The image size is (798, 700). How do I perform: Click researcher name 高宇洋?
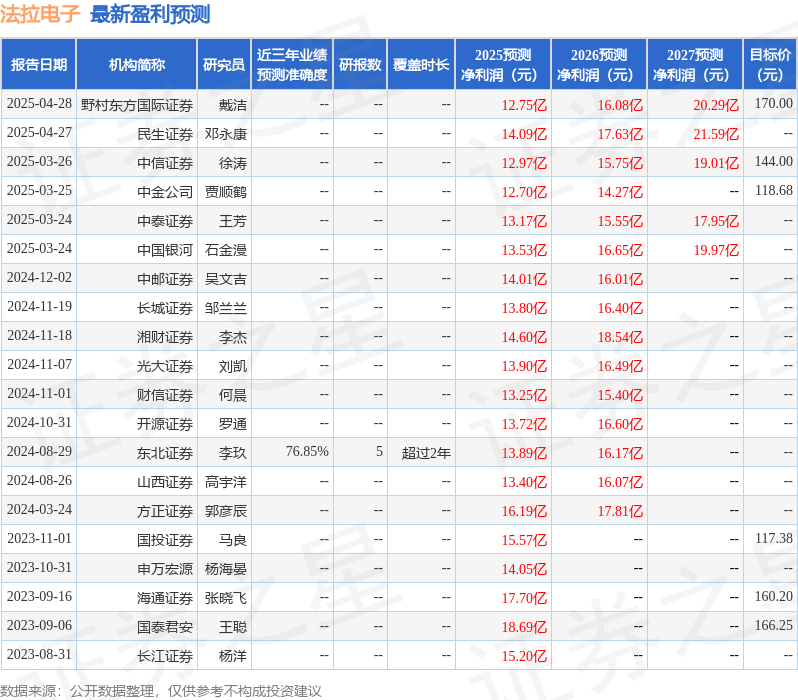[x=225, y=483]
